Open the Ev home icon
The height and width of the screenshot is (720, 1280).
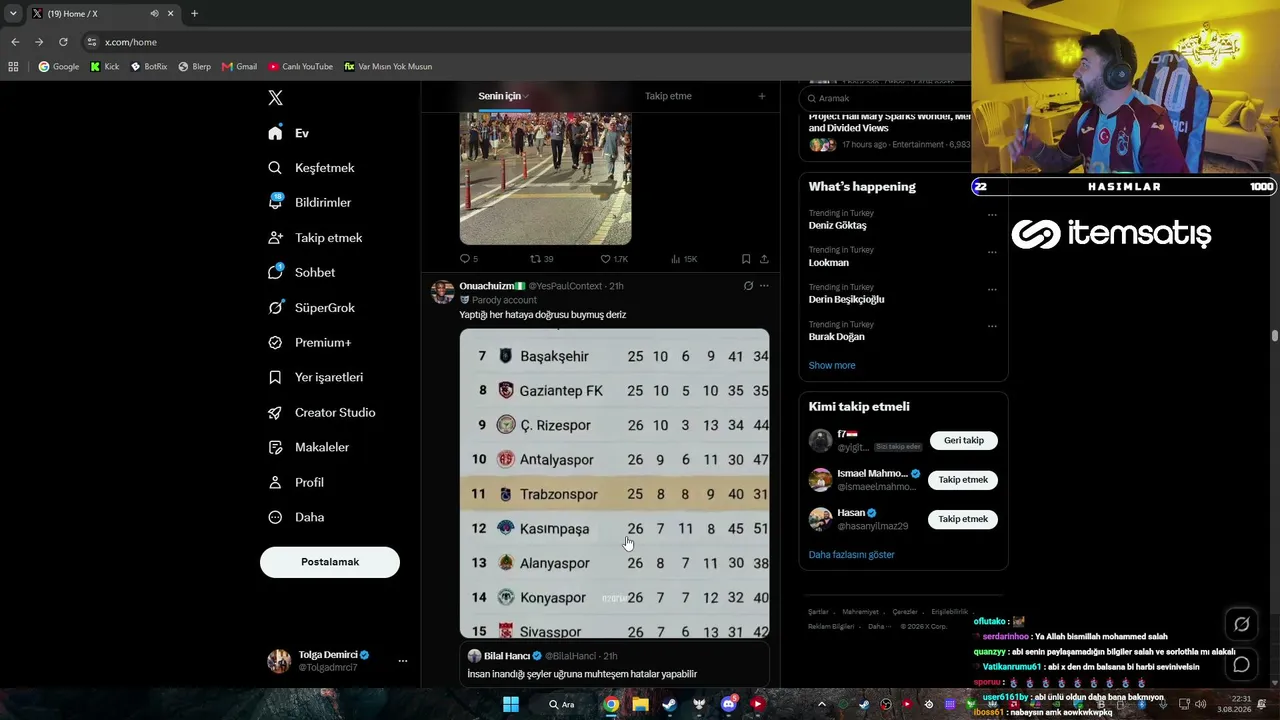tap(275, 133)
